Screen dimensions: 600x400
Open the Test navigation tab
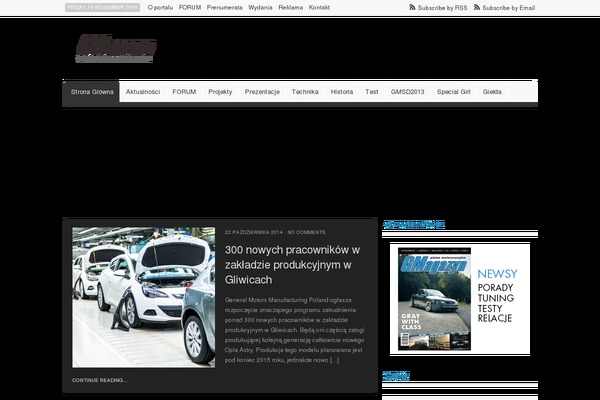372,92
